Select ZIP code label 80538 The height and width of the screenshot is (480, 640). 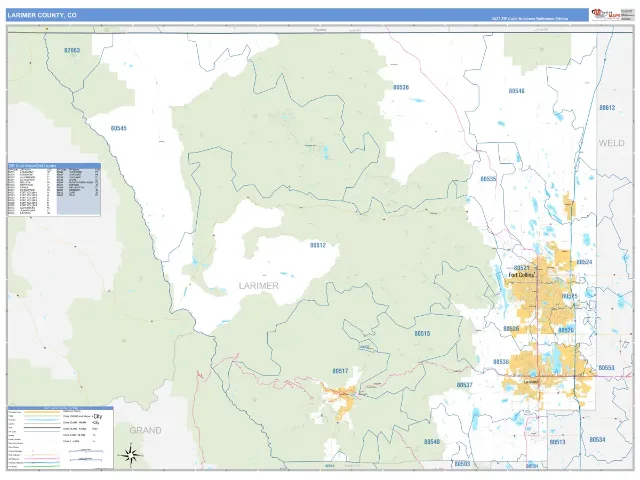(x=501, y=362)
